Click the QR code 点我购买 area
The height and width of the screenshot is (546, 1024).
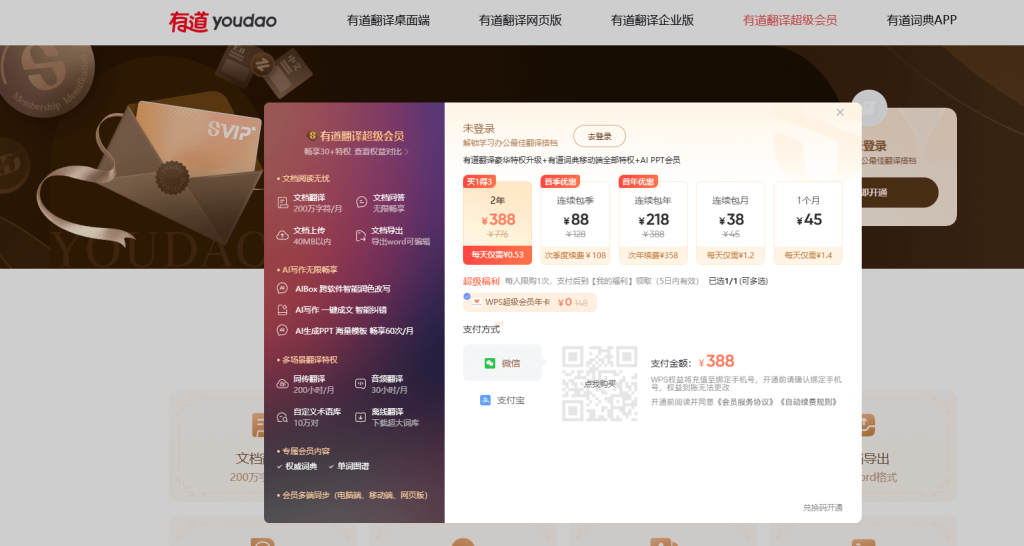599,383
